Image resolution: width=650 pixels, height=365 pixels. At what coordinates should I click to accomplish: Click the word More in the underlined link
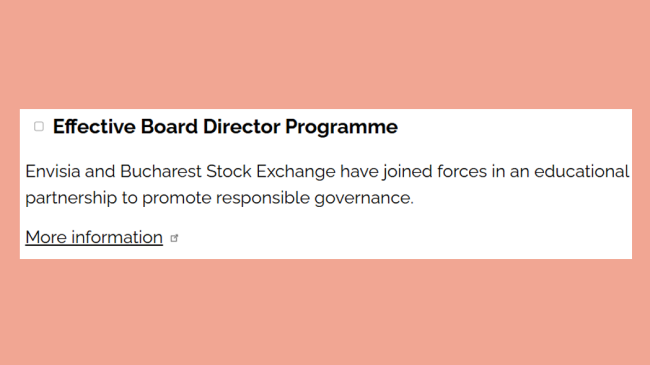[46, 237]
